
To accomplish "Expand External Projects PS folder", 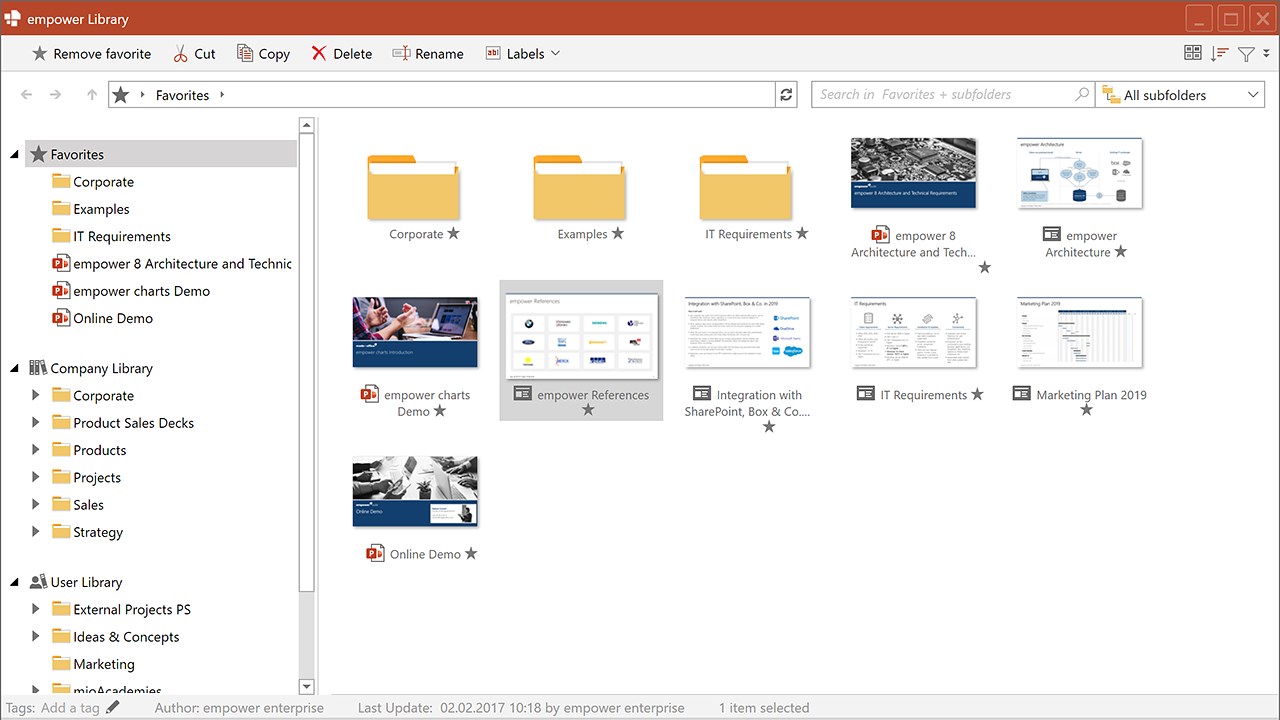I will 36,609.
